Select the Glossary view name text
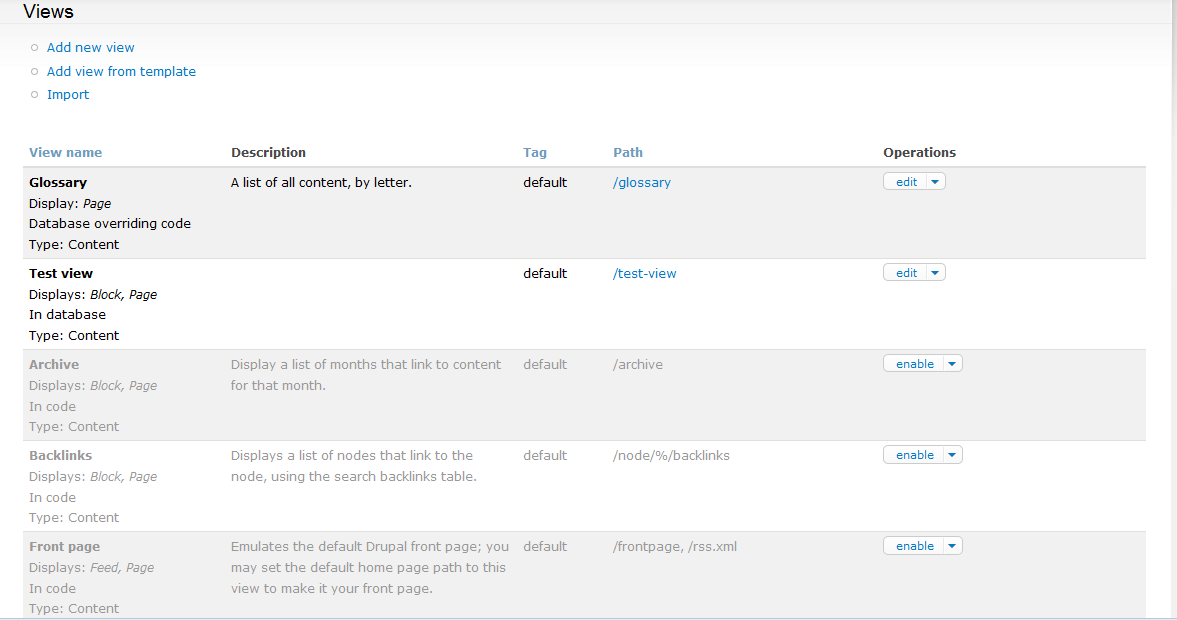This screenshot has height=620, width=1177. pyautogui.click(x=58, y=183)
